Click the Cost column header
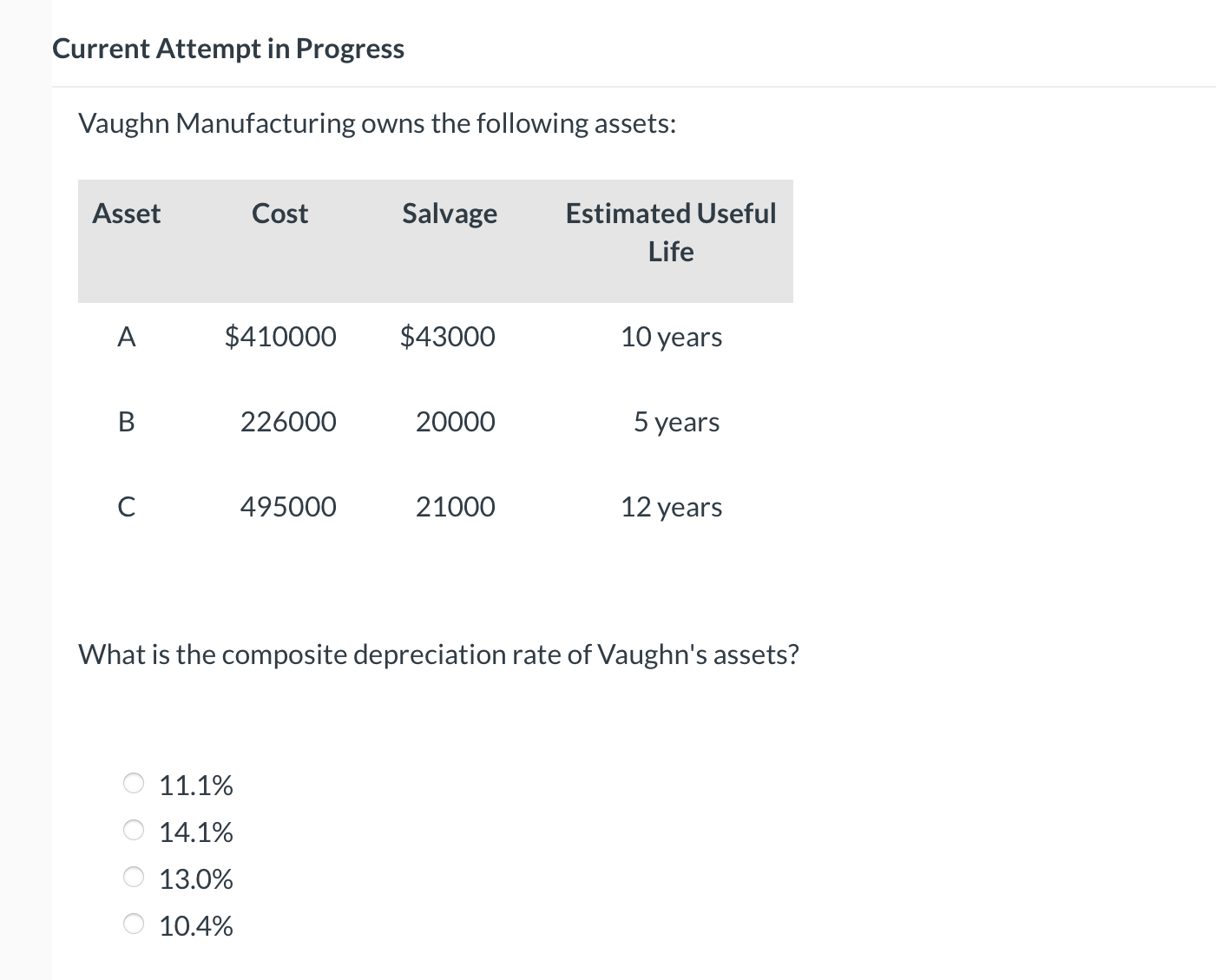Image resolution: width=1216 pixels, height=980 pixels. tap(279, 214)
